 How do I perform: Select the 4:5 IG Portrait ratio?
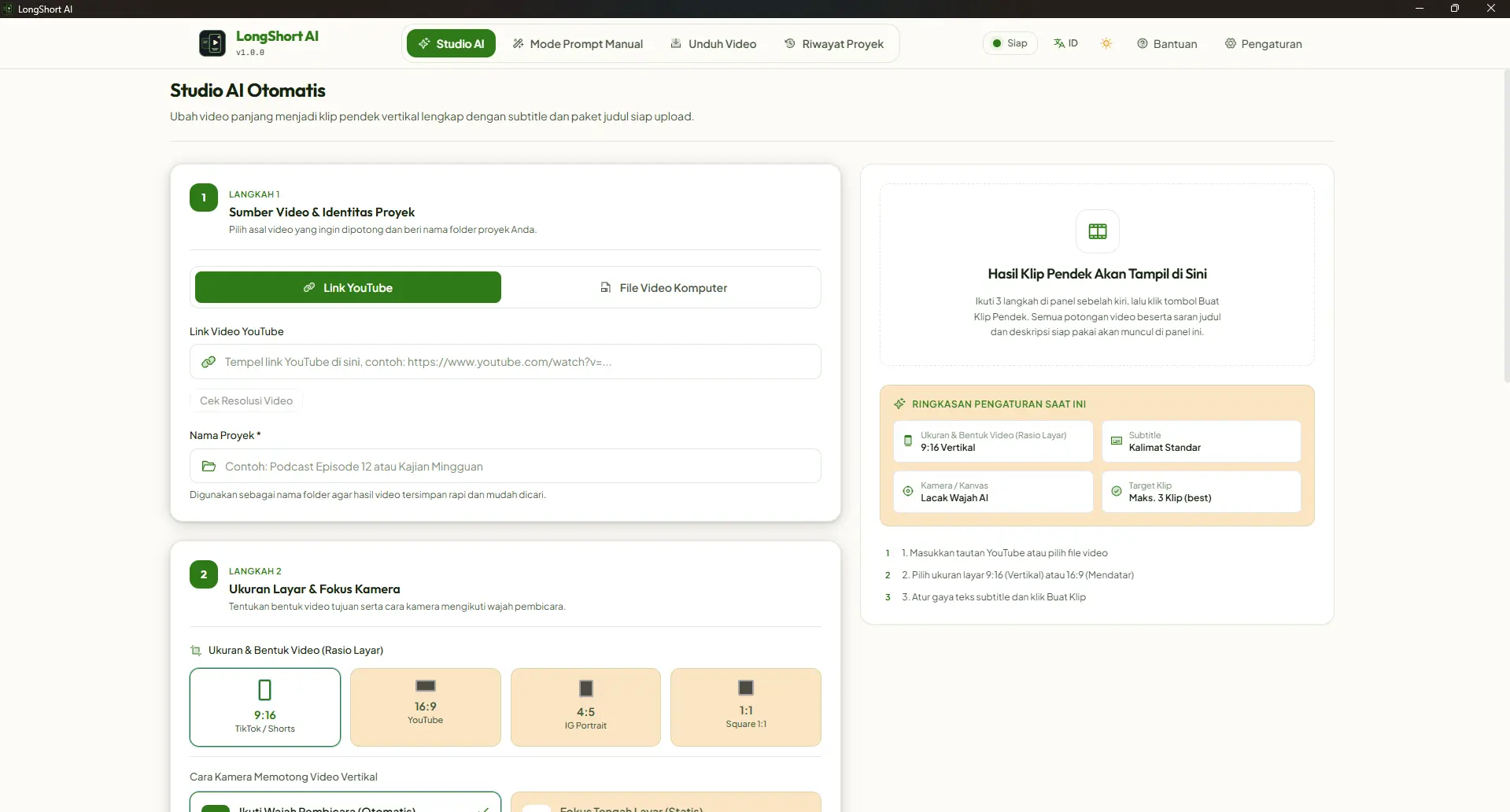pyautogui.click(x=585, y=707)
